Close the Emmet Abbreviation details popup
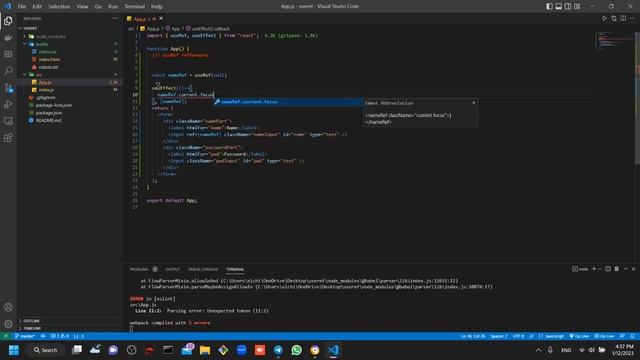The height and width of the screenshot is (360, 640). (x=473, y=103)
